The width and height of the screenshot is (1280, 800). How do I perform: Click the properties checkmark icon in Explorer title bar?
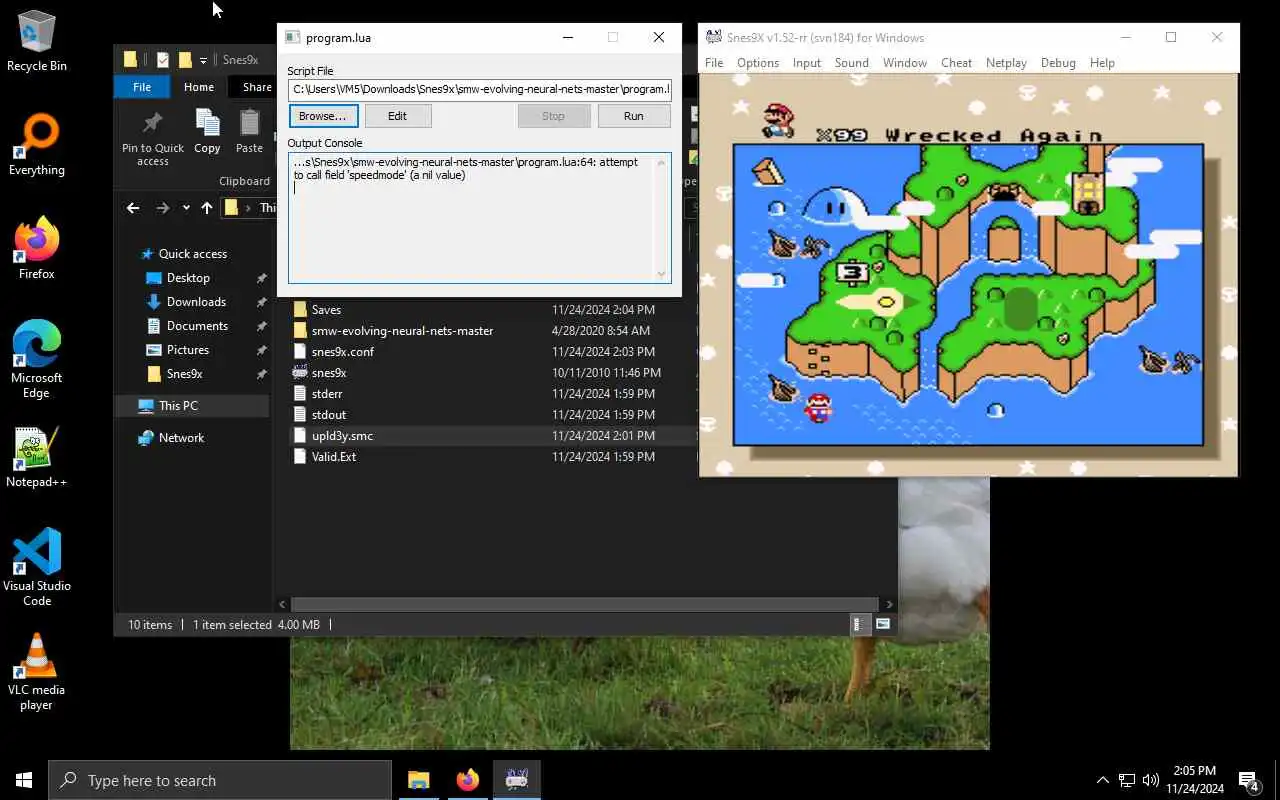(x=162, y=60)
